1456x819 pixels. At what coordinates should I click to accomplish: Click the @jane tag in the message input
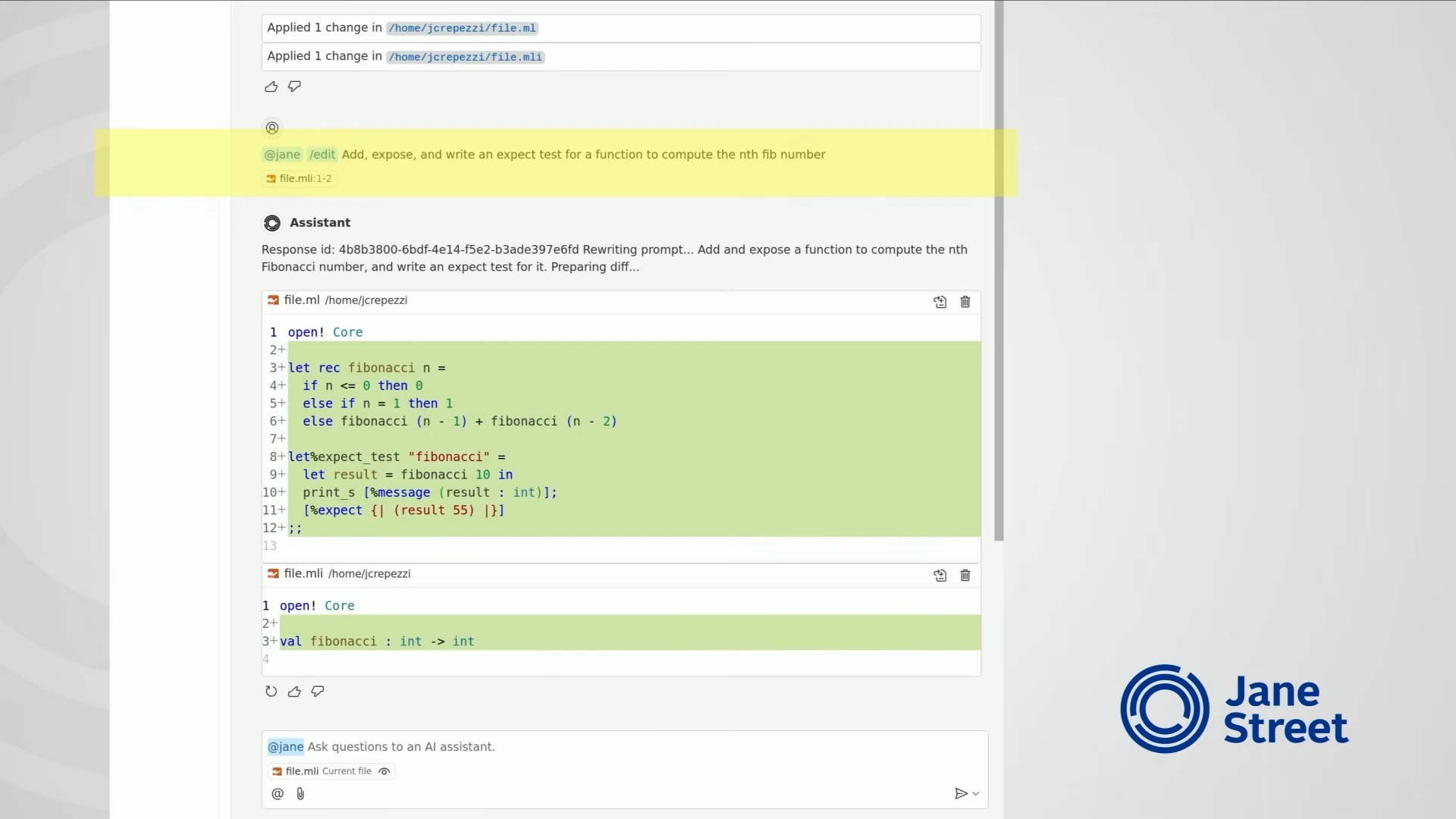pyautogui.click(x=285, y=747)
